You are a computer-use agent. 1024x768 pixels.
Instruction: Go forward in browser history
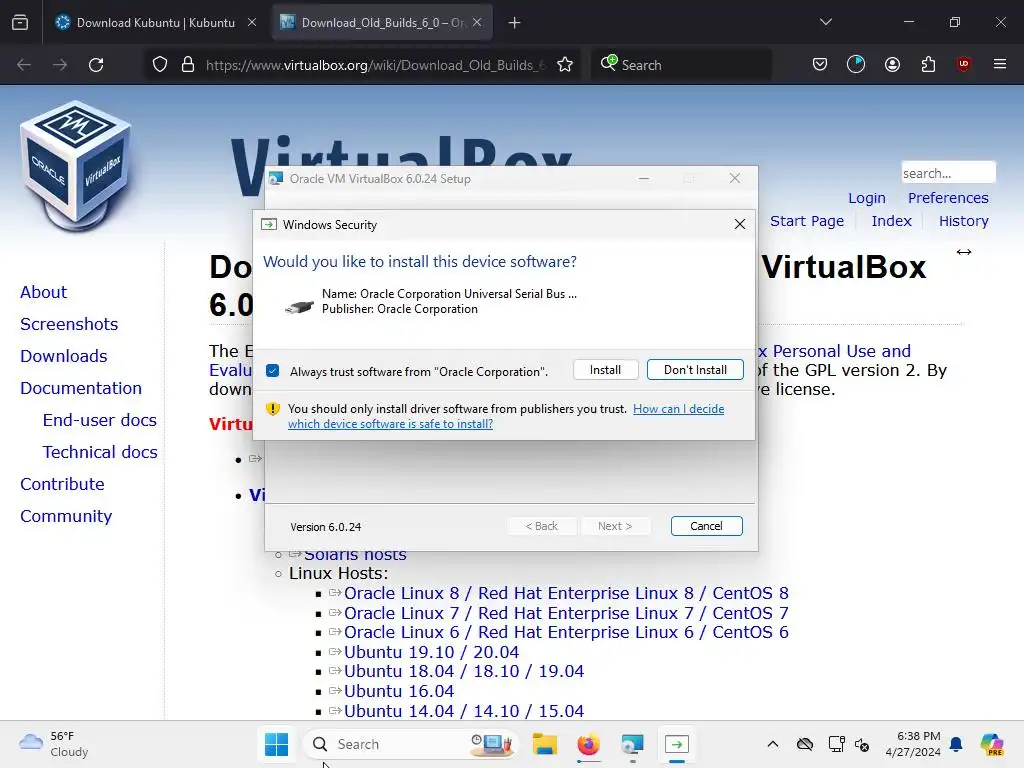pos(60,65)
